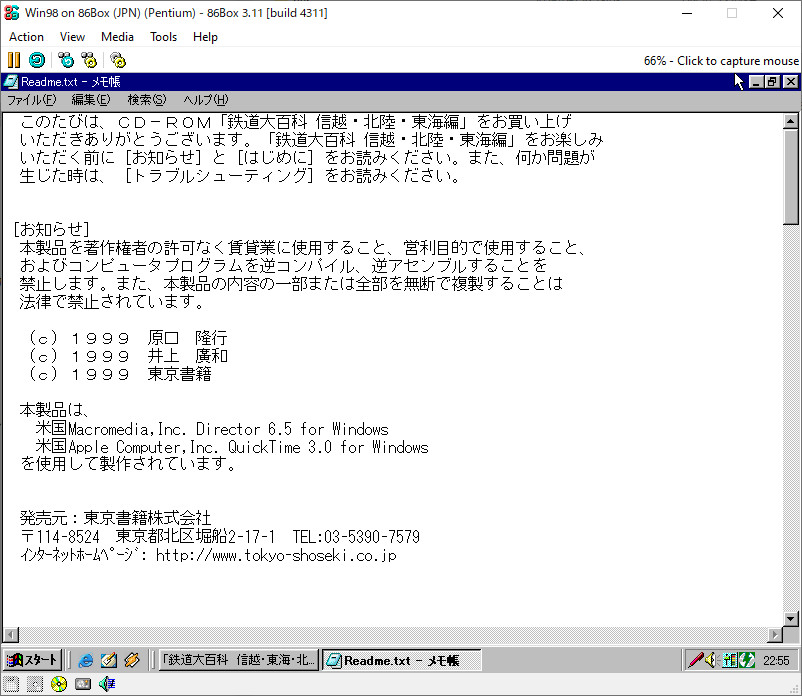Screen dimensions: 802x696
Task: Open Notepad's 編集(E) menu
Action: (x=91, y=100)
